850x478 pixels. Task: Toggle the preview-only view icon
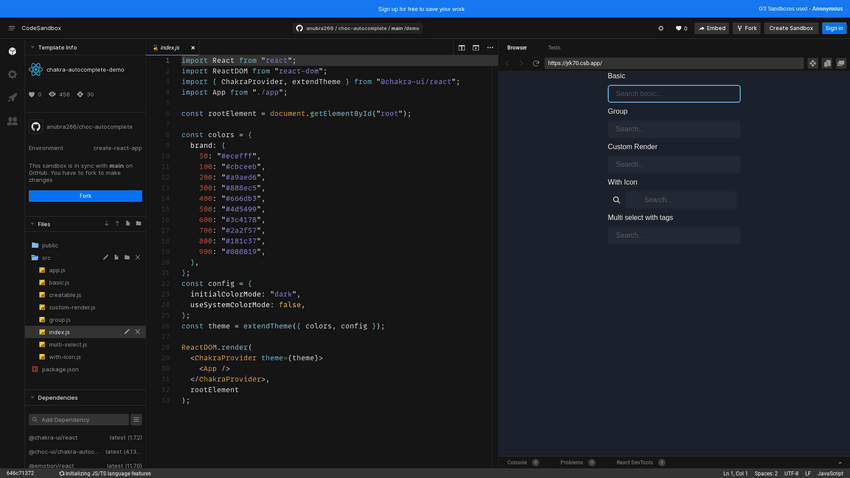tap(475, 48)
